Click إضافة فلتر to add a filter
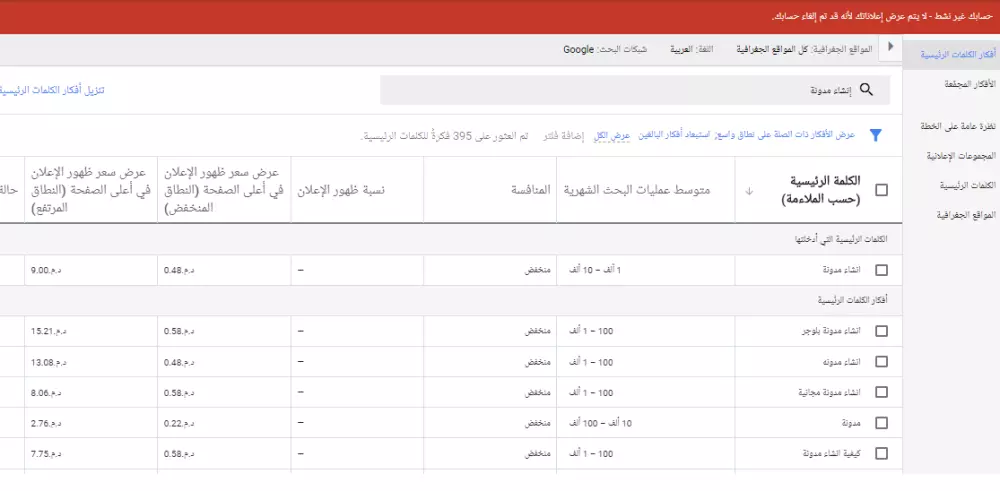 coord(564,136)
